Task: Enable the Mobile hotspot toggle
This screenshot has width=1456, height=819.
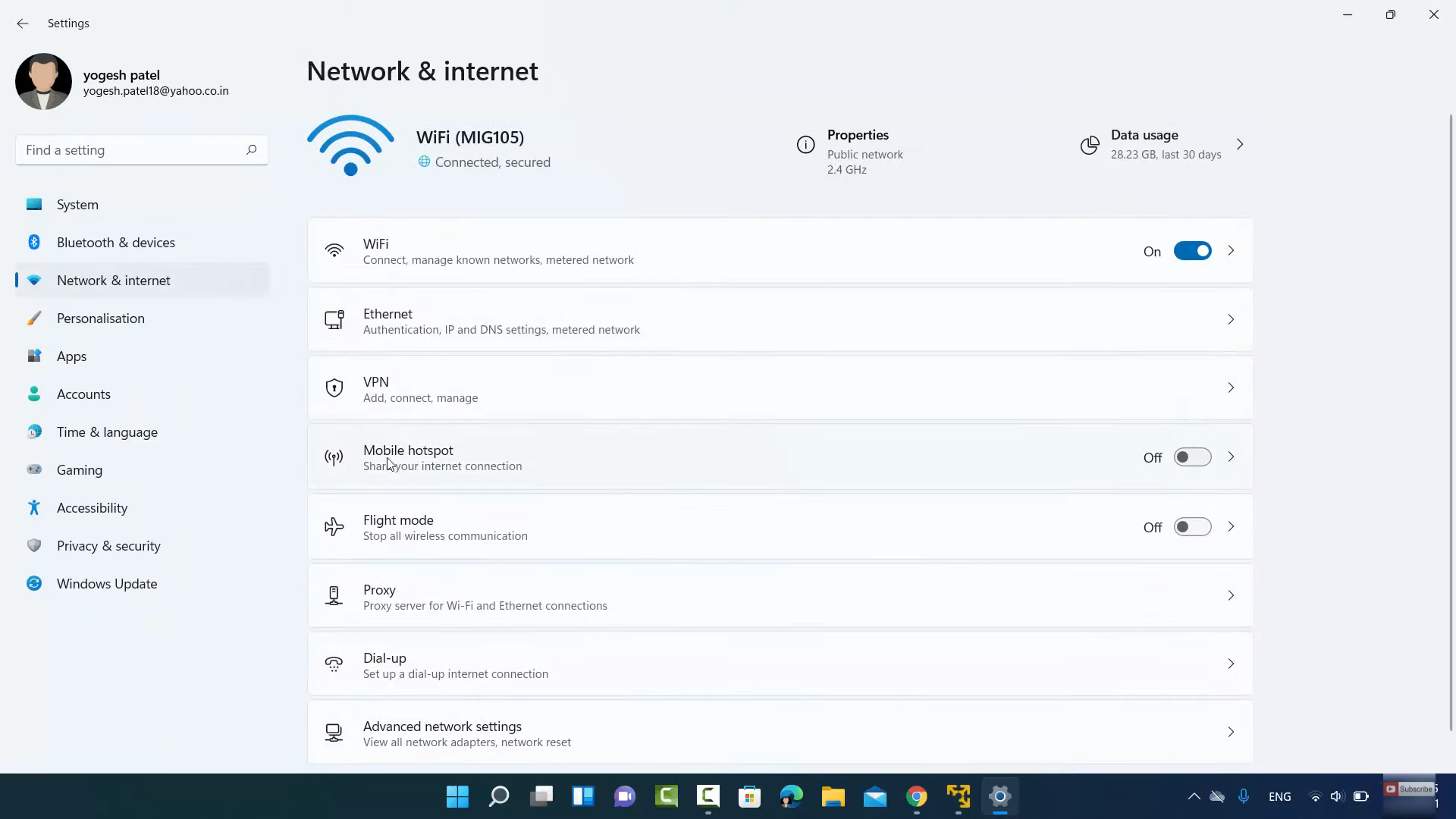Action: pyautogui.click(x=1192, y=457)
